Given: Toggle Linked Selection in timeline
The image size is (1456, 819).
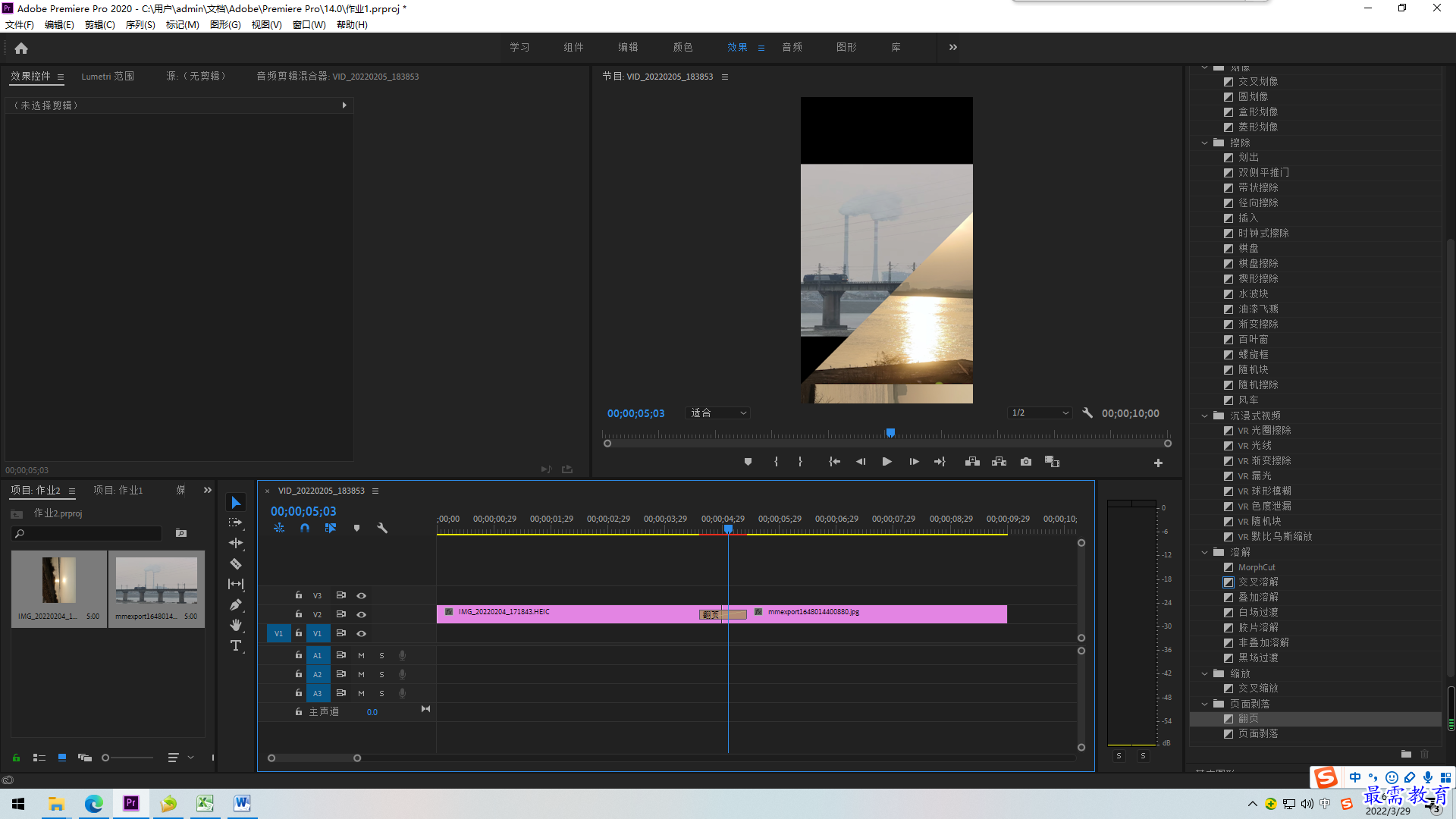Looking at the screenshot, I should pyautogui.click(x=331, y=528).
